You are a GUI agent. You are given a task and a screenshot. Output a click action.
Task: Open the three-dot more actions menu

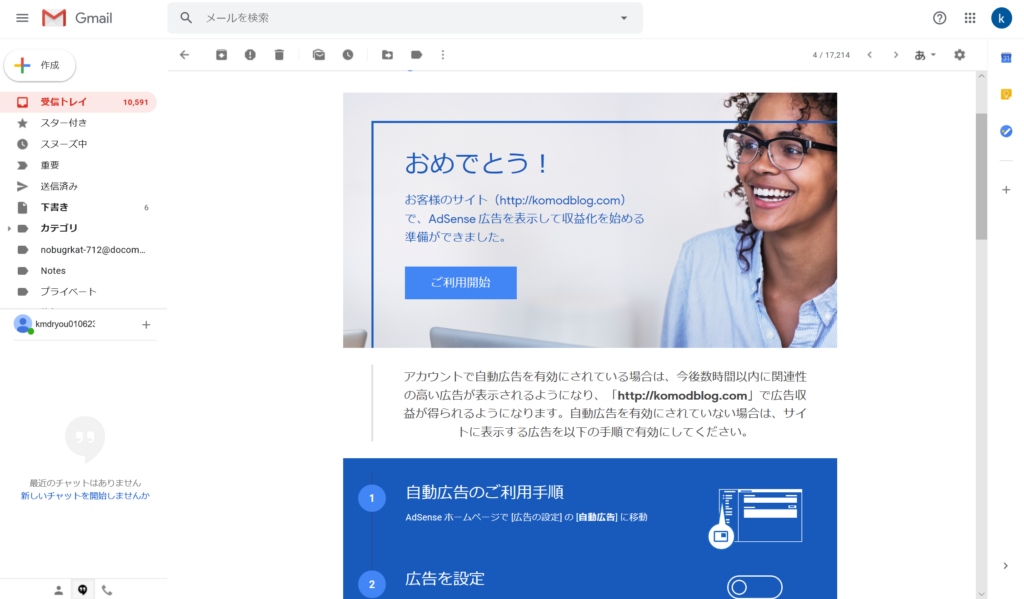pyautogui.click(x=443, y=55)
